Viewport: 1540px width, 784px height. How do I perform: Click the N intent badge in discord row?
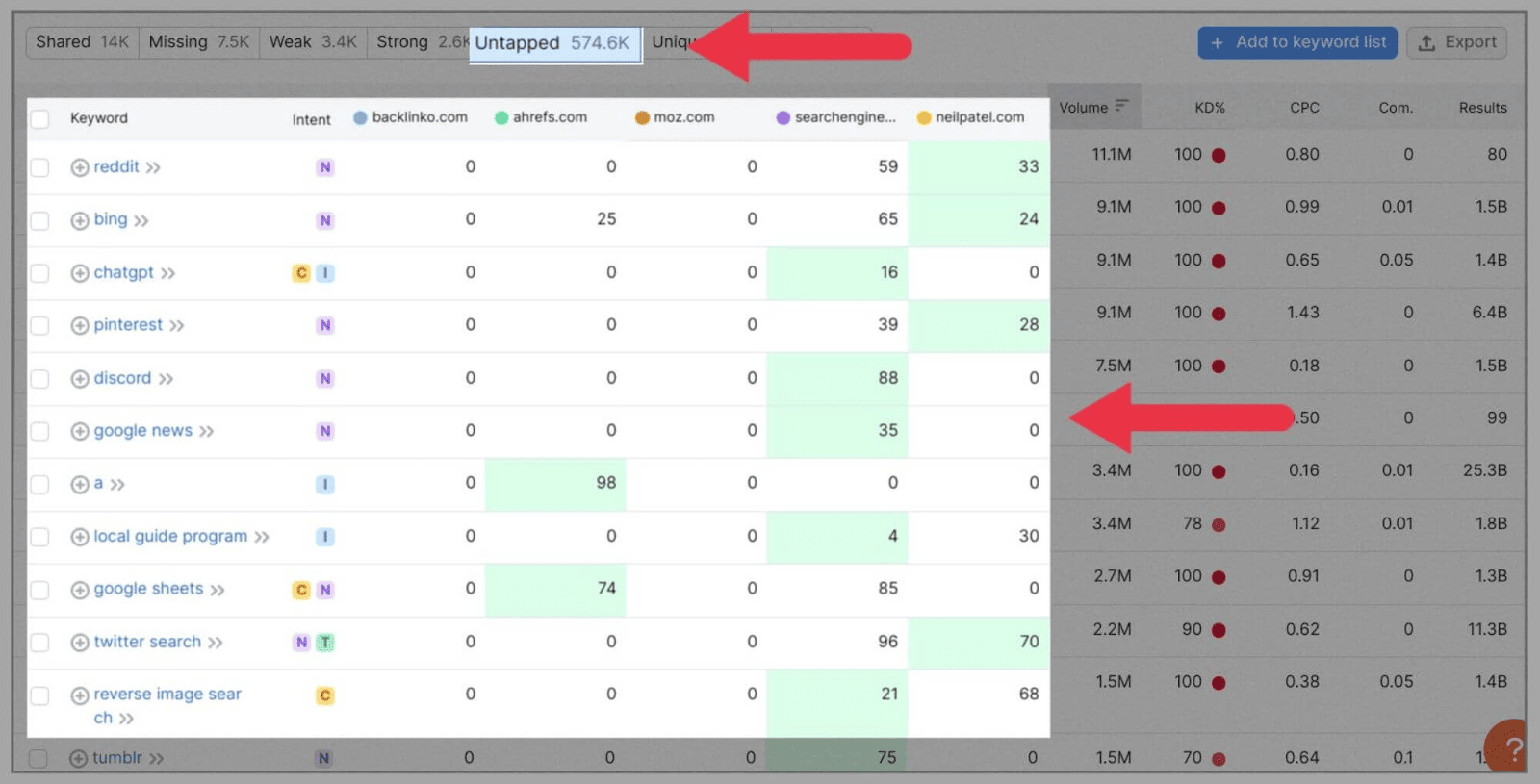325,379
